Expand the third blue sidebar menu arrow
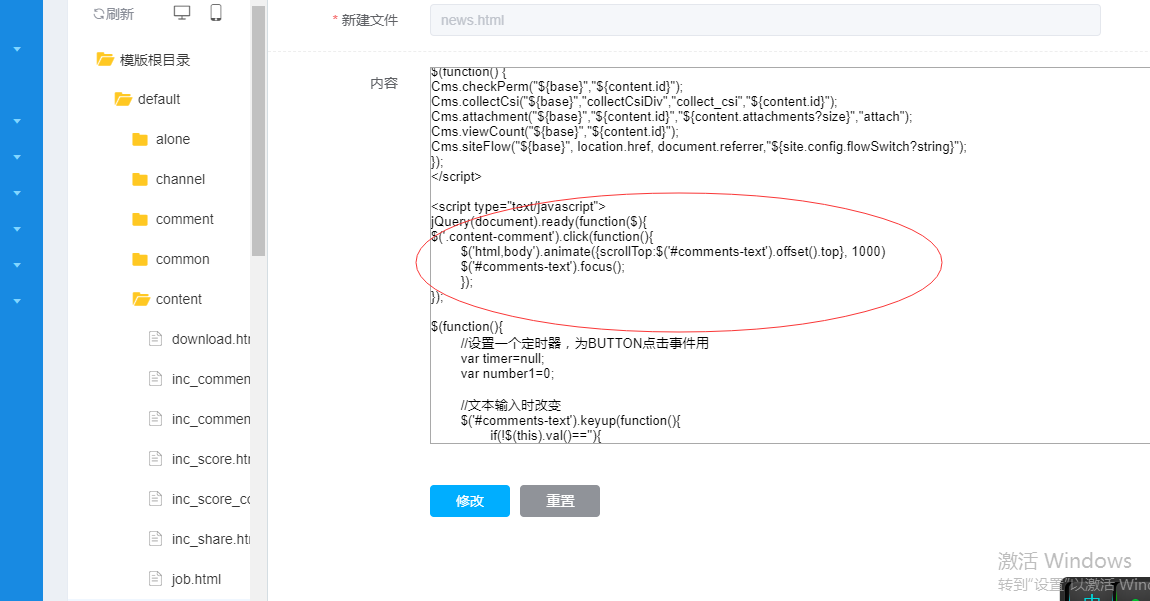The image size is (1150, 601). coord(17,157)
